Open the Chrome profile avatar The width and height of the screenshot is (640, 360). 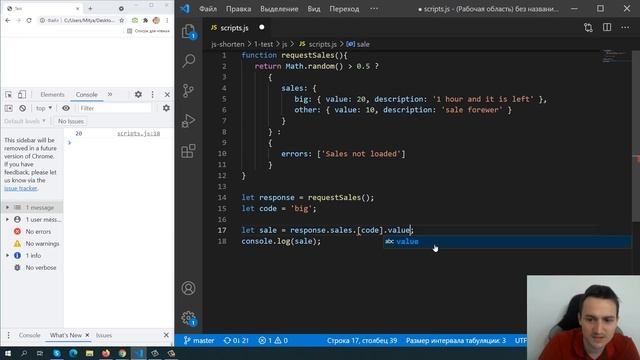(x=156, y=20)
